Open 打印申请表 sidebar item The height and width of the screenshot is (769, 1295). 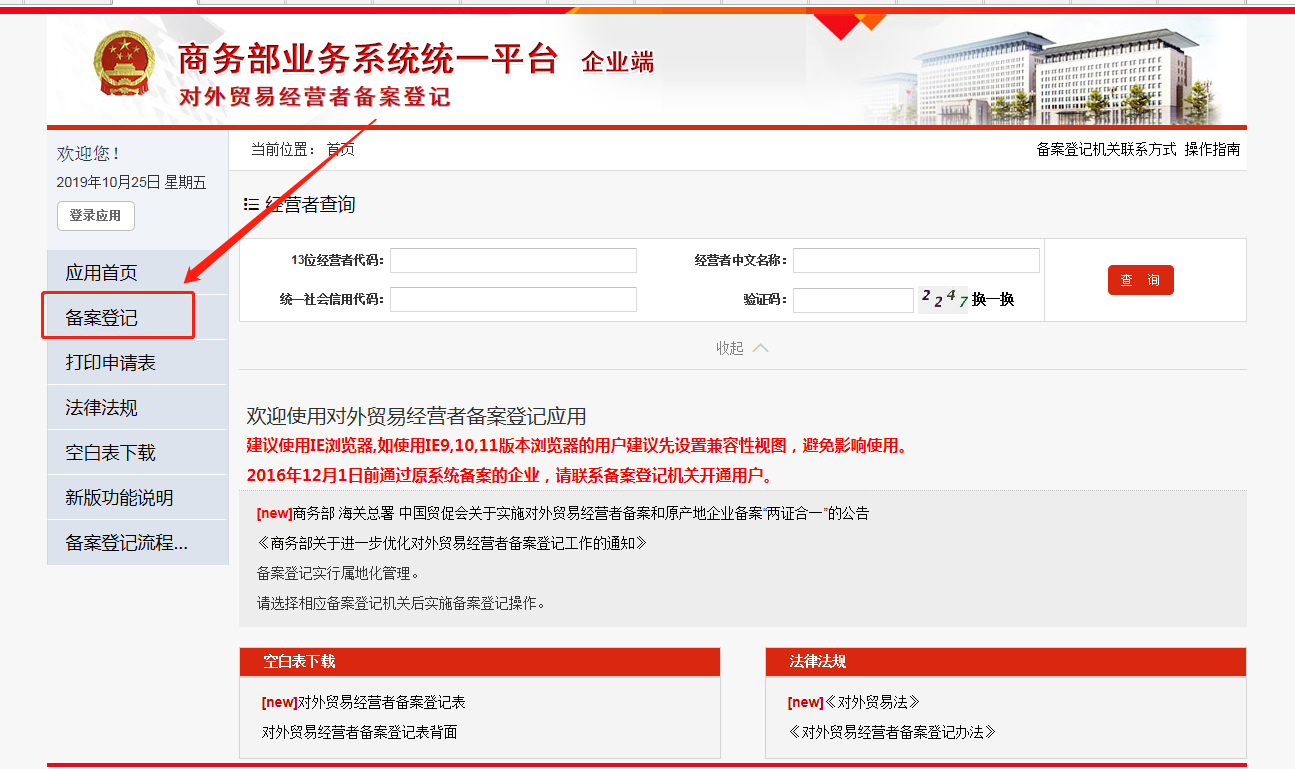(x=110, y=363)
